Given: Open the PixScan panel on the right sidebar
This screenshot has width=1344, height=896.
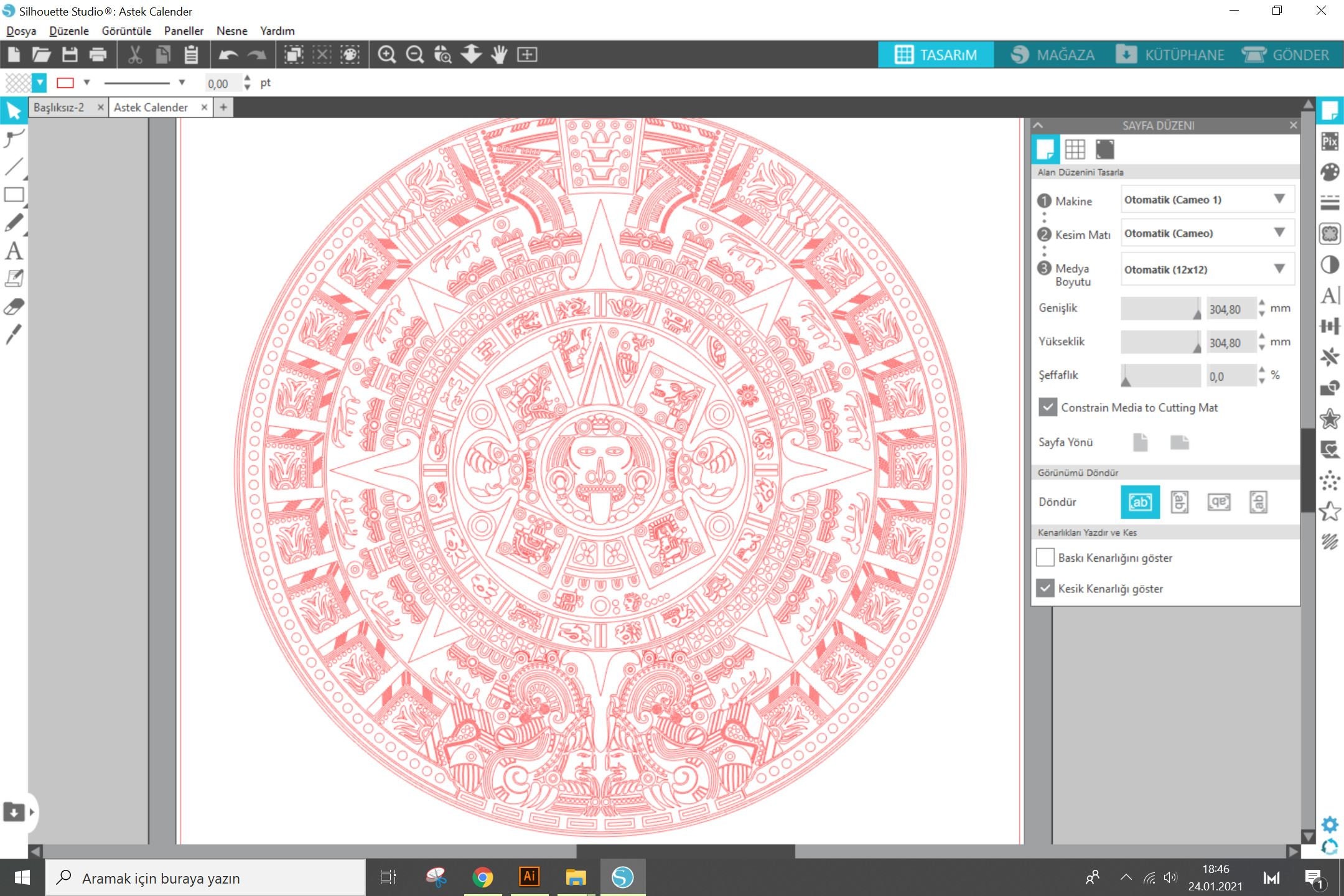Looking at the screenshot, I should click(1331, 142).
